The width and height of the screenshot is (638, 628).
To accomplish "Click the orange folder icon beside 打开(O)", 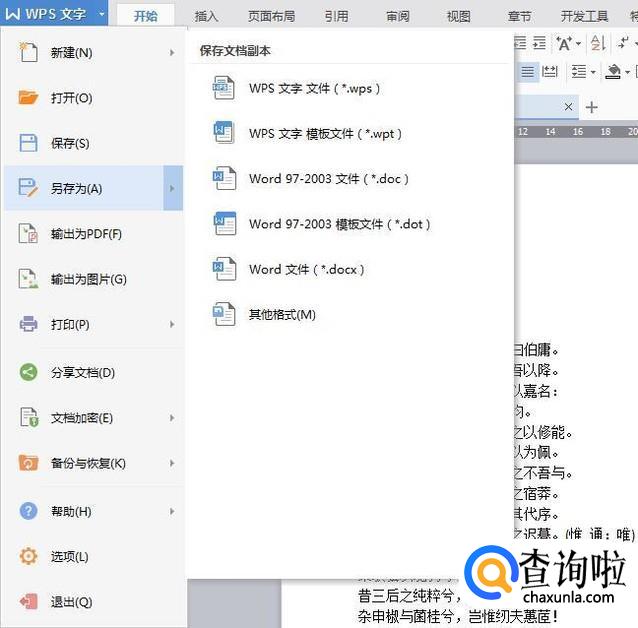I will (28, 98).
